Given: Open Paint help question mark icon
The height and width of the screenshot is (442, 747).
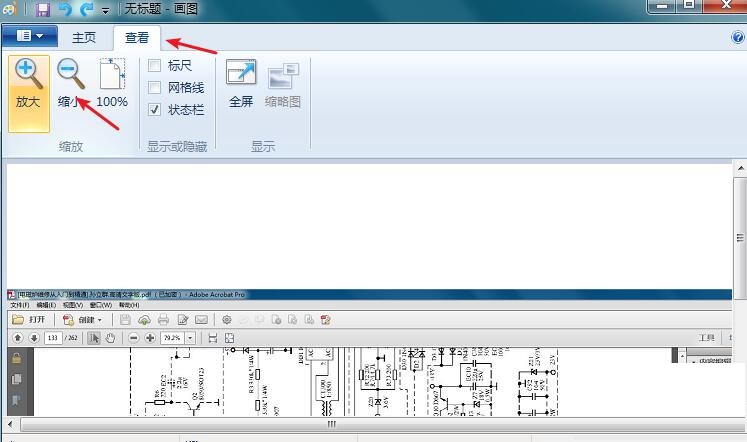Looking at the screenshot, I should point(738,37).
